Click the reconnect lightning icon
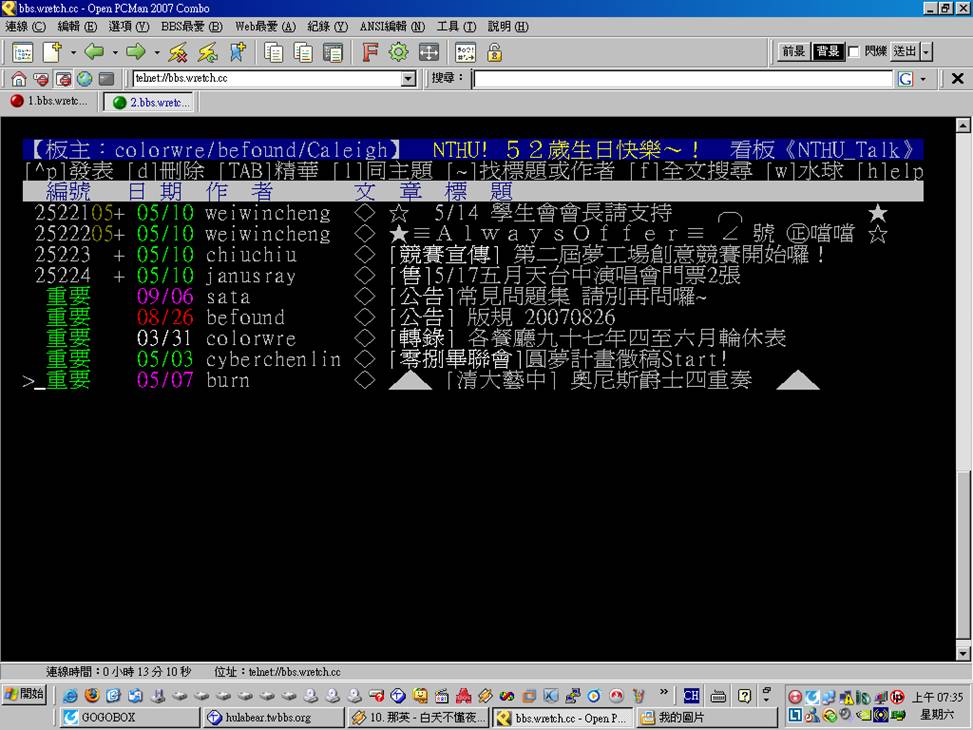This screenshot has height=730, width=973. (208, 52)
